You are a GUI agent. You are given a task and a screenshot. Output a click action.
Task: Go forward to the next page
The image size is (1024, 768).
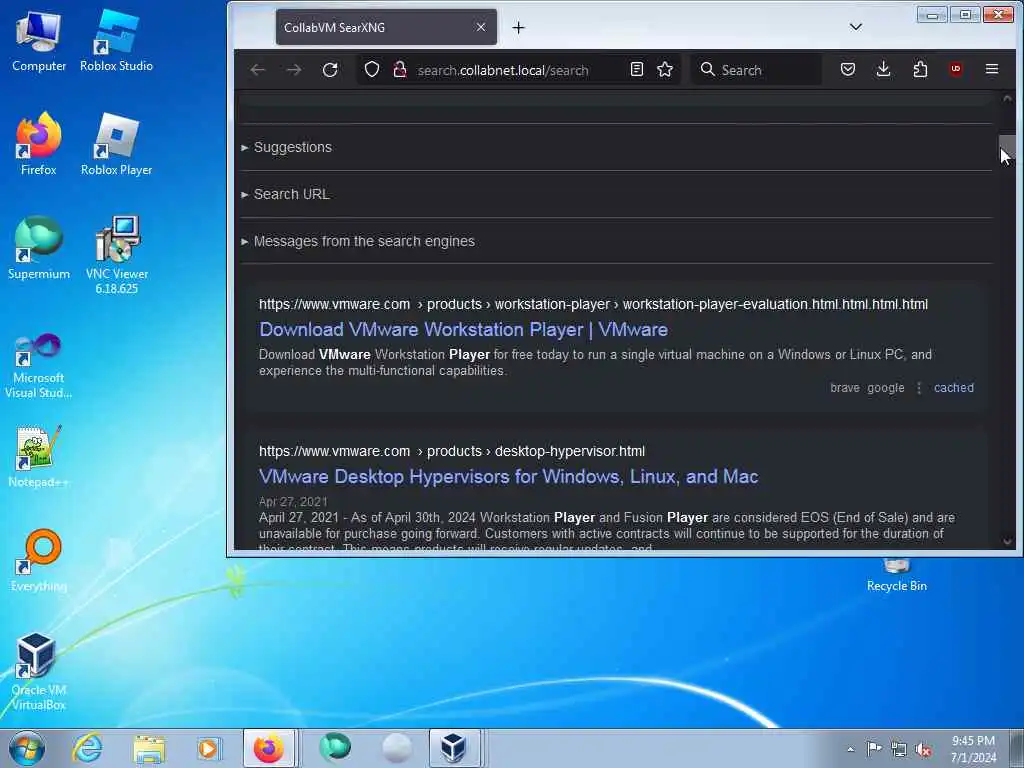[x=294, y=70]
